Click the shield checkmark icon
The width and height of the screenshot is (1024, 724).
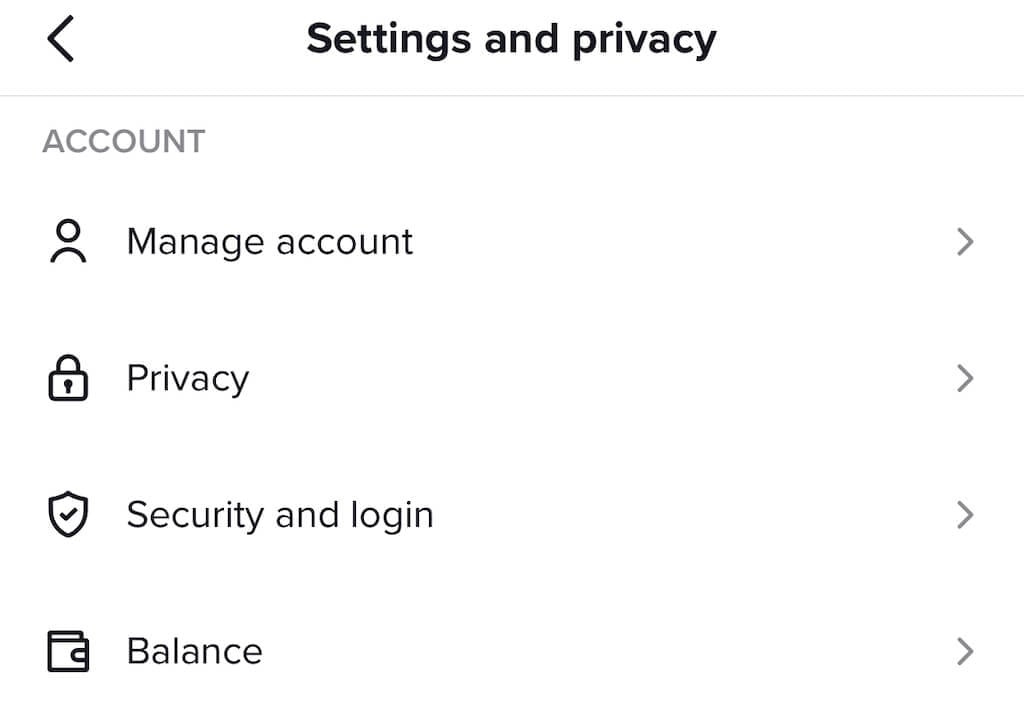coord(68,515)
